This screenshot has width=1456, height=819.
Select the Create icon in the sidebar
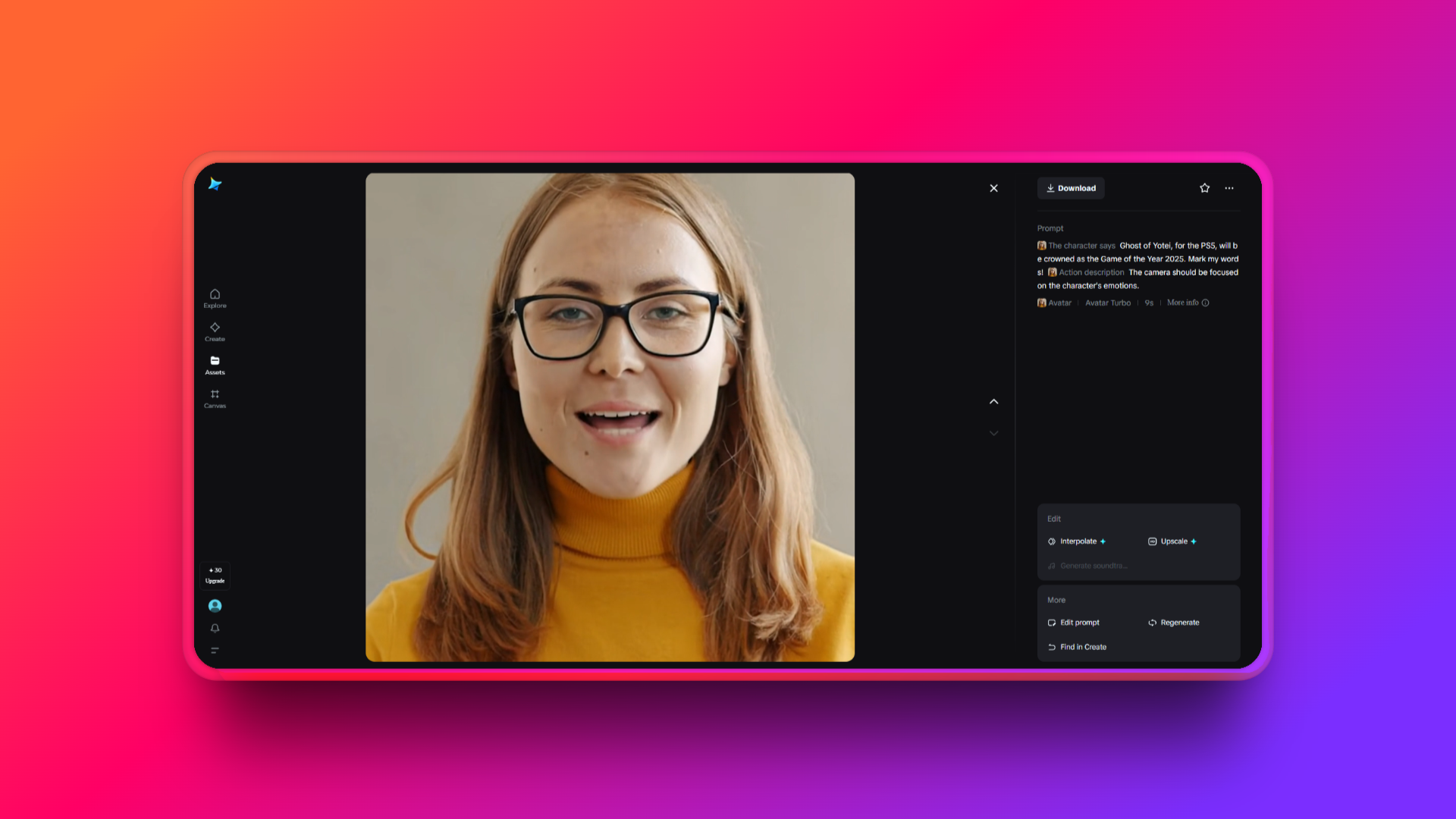point(215,331)
